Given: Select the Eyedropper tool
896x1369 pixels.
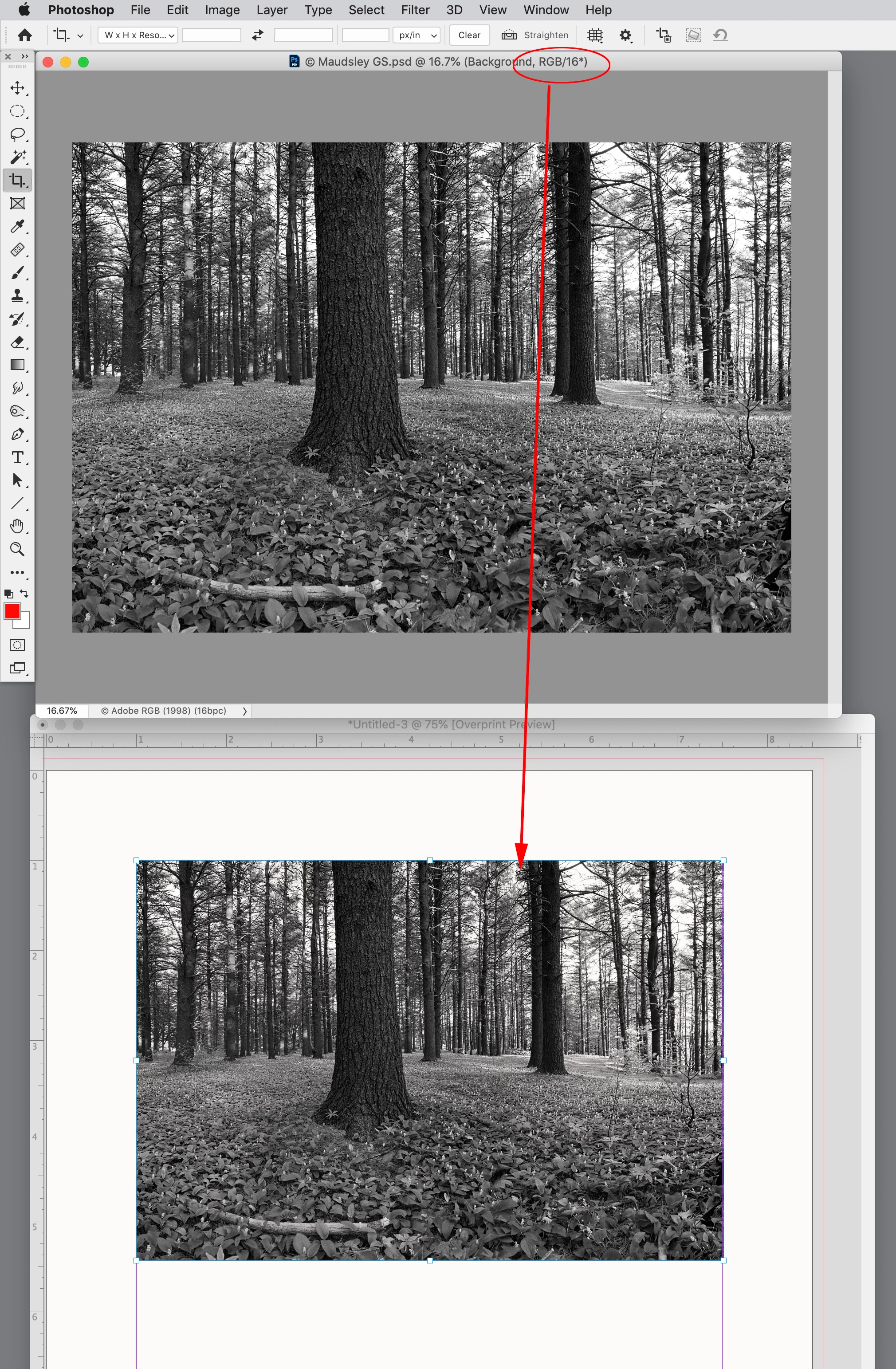Looking at the screenshot, I should 17,226.
